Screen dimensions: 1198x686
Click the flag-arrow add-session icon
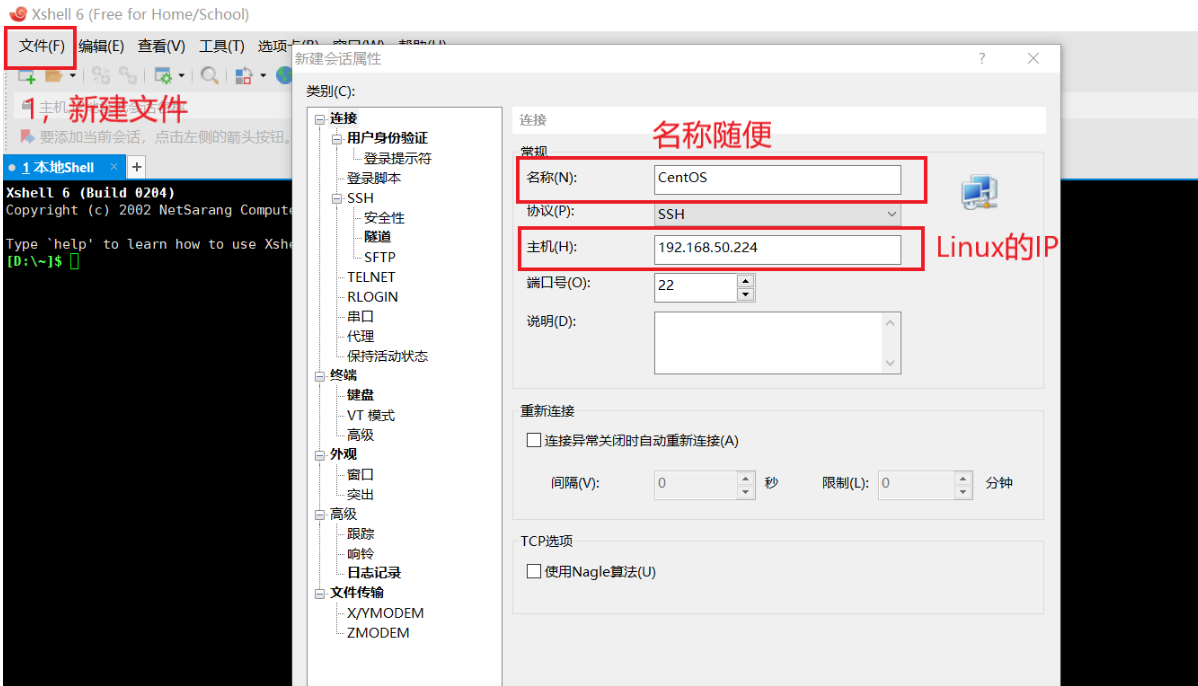click(x=28, y=137)
